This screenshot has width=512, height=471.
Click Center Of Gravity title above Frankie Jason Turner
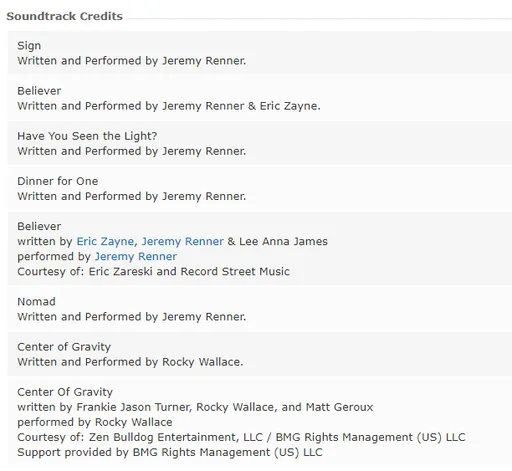pos(65,392)
